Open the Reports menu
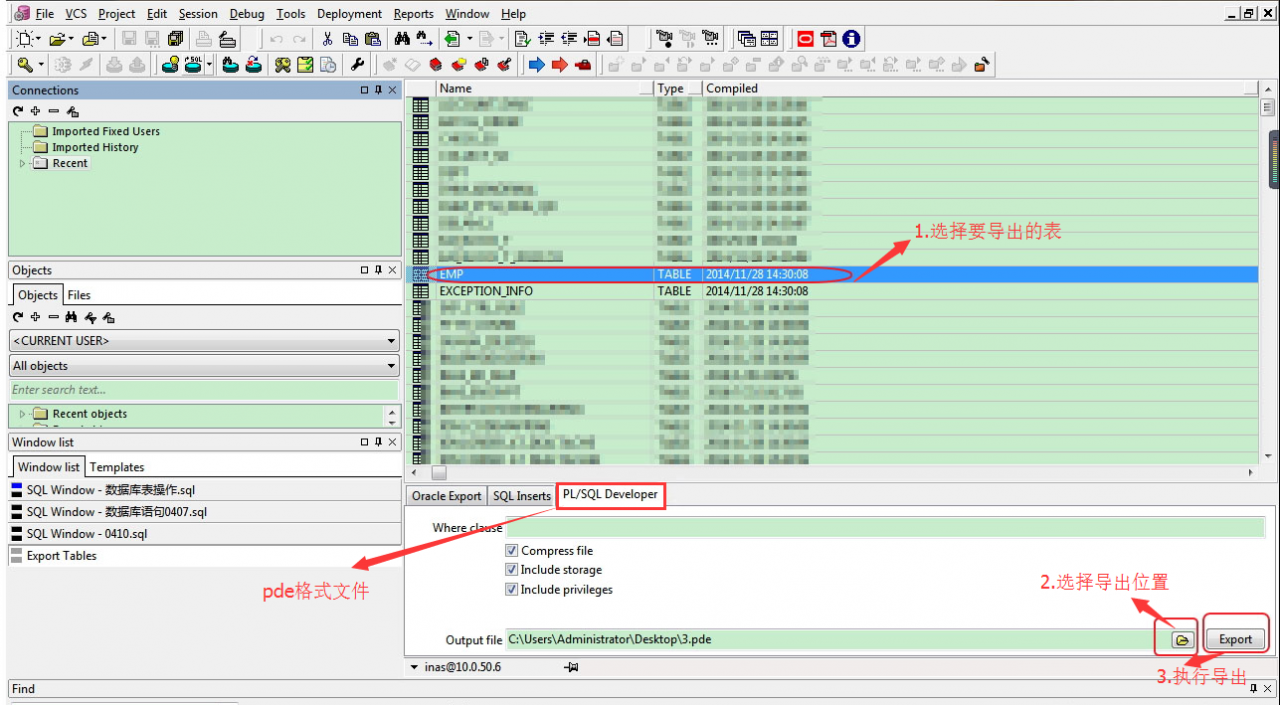Image resolution: width=1280 pixels, height=705 pixels. (x=414, y=14)
